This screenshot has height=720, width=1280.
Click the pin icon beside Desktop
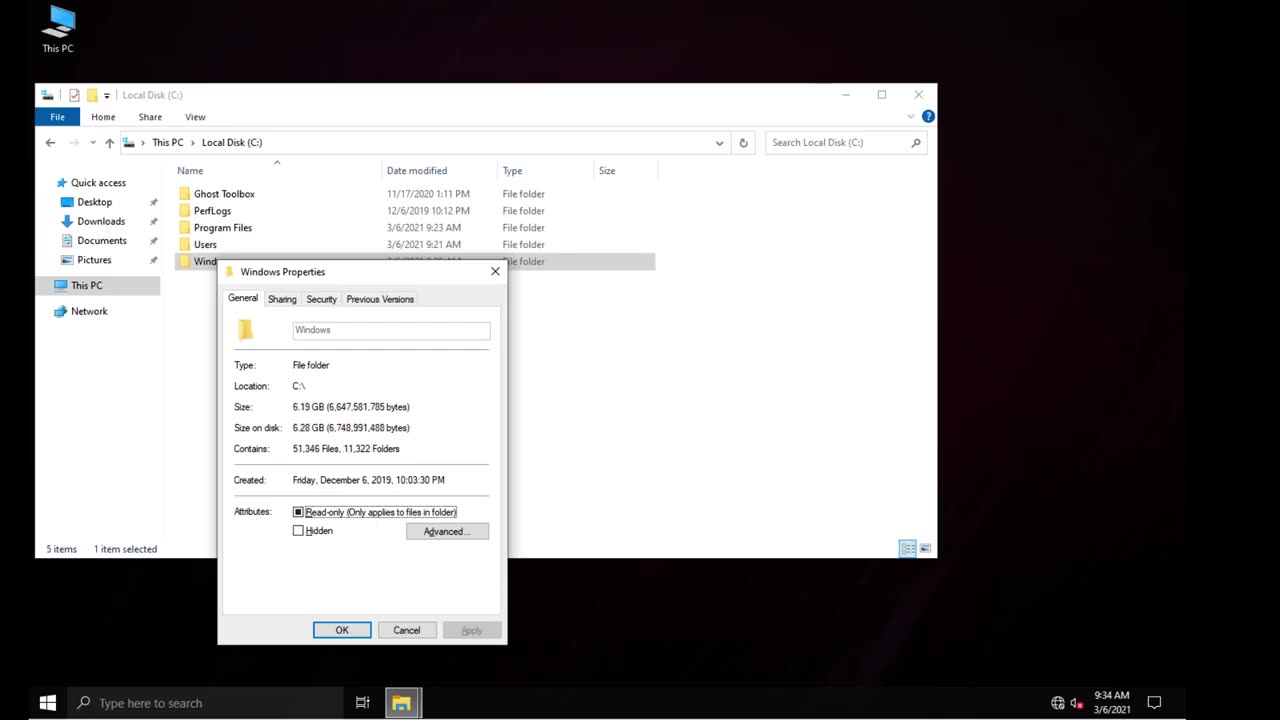click(x=153, y=203)
